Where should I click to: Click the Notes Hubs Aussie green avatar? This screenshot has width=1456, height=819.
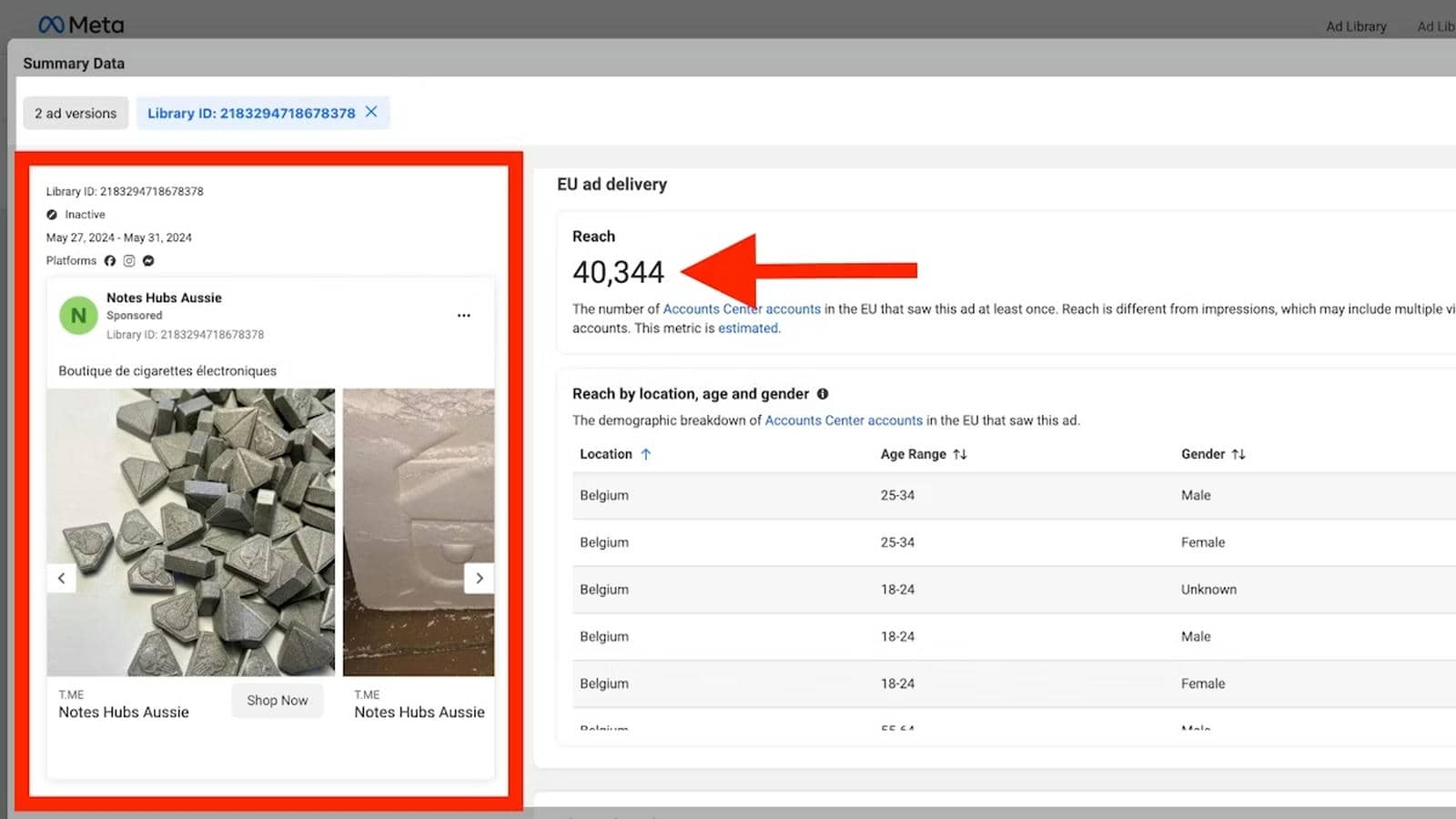pyautogui.click(x=78, y=315)
